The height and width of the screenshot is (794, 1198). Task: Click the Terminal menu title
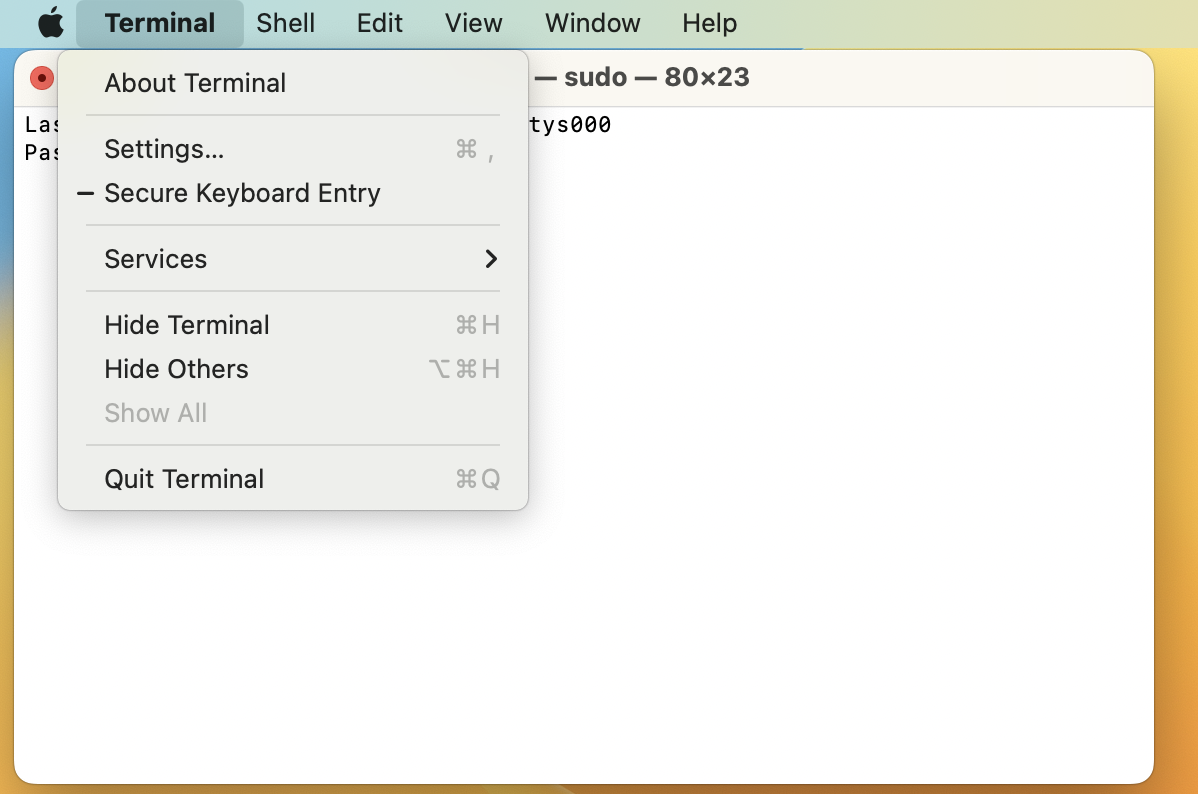pyautogui.click(x=159, y=23)
